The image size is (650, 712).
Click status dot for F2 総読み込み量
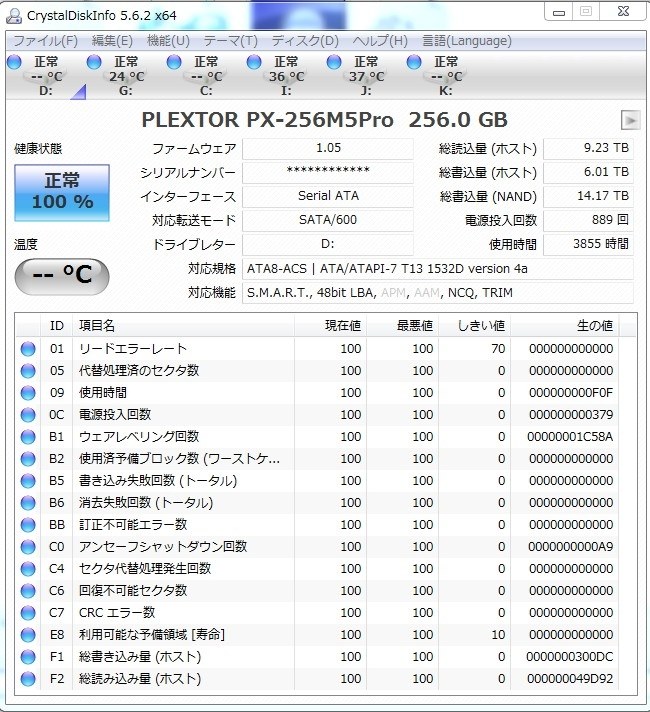28,678
